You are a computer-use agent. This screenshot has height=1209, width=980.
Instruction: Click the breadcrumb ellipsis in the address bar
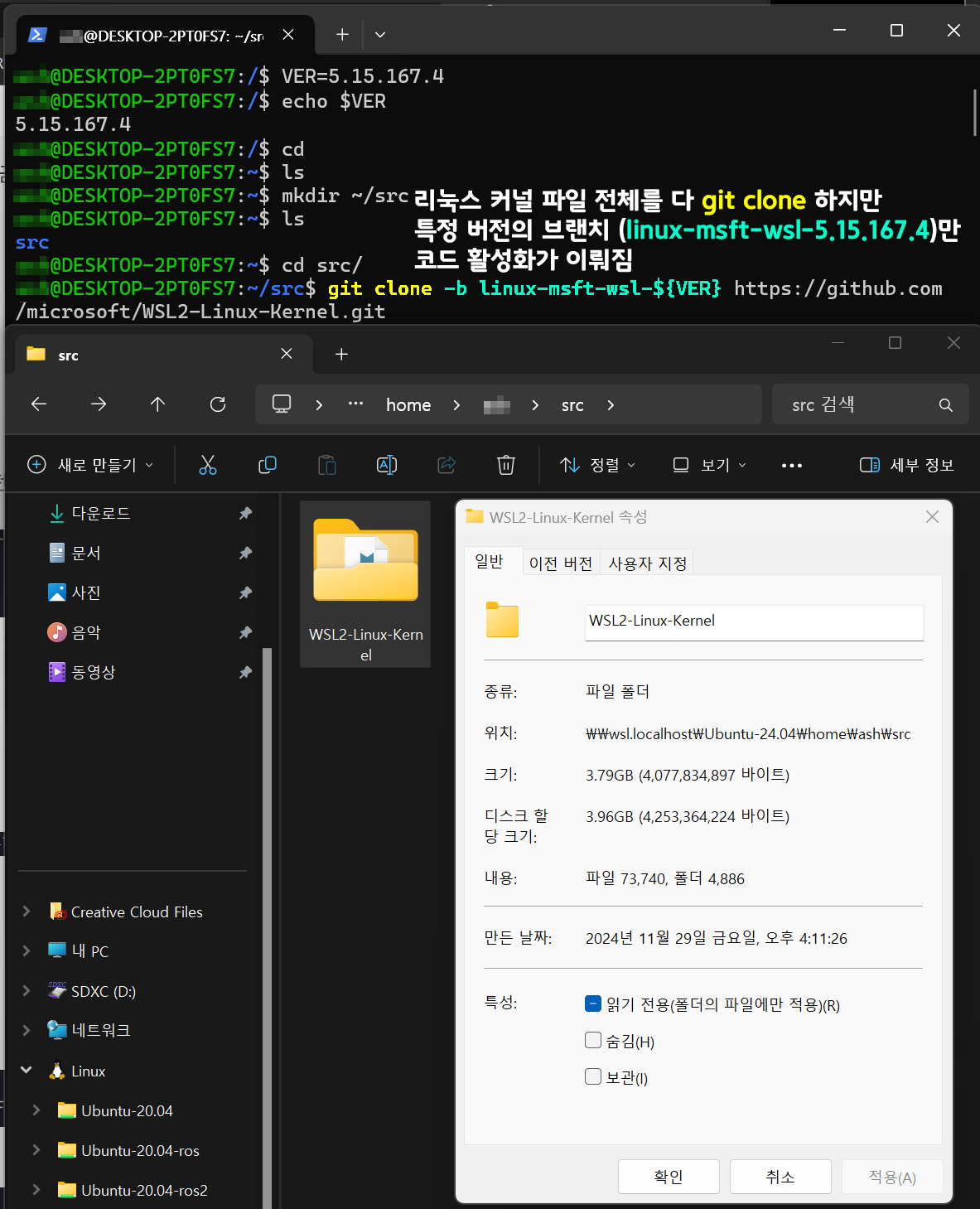click(x=356, y=404)
